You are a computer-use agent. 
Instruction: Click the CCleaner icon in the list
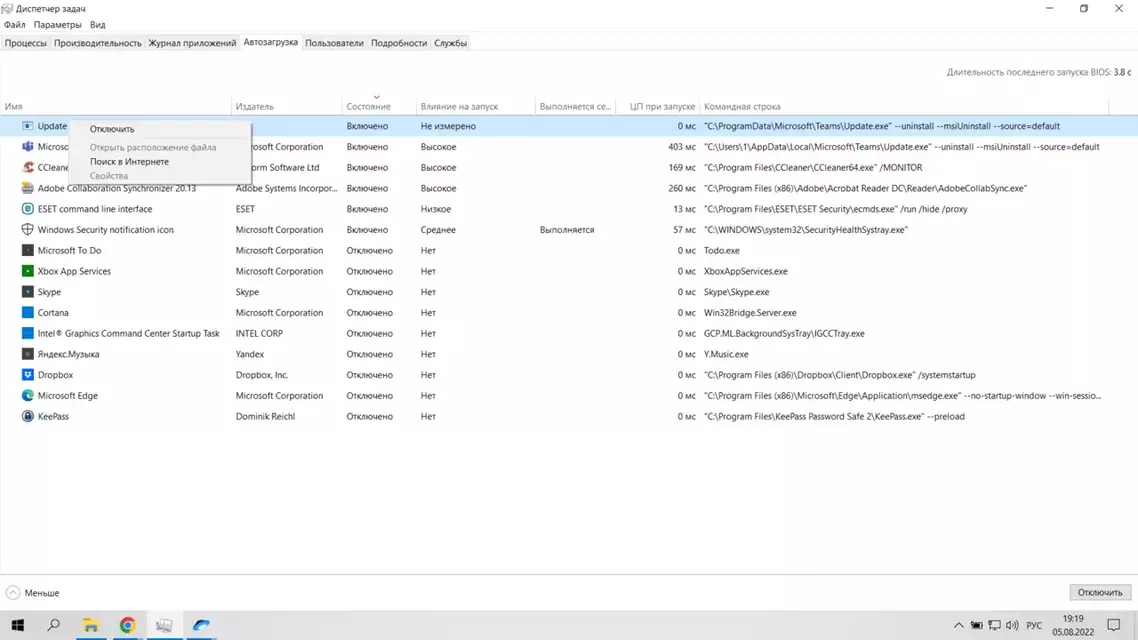point(28,168)
